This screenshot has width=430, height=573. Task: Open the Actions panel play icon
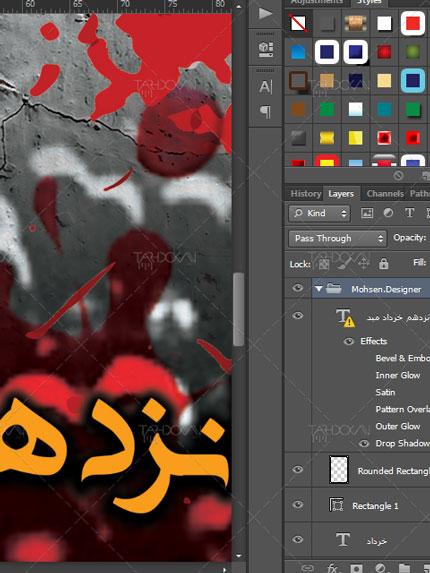266,14
